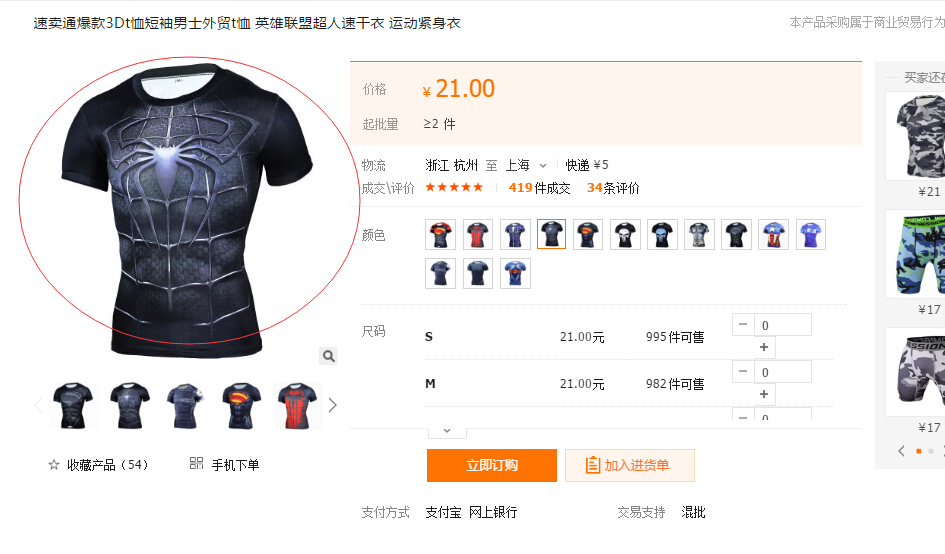This screenshot has height=554, width=945.
Task: Go to previous recommended products page arrow
Action: [902, 451]
